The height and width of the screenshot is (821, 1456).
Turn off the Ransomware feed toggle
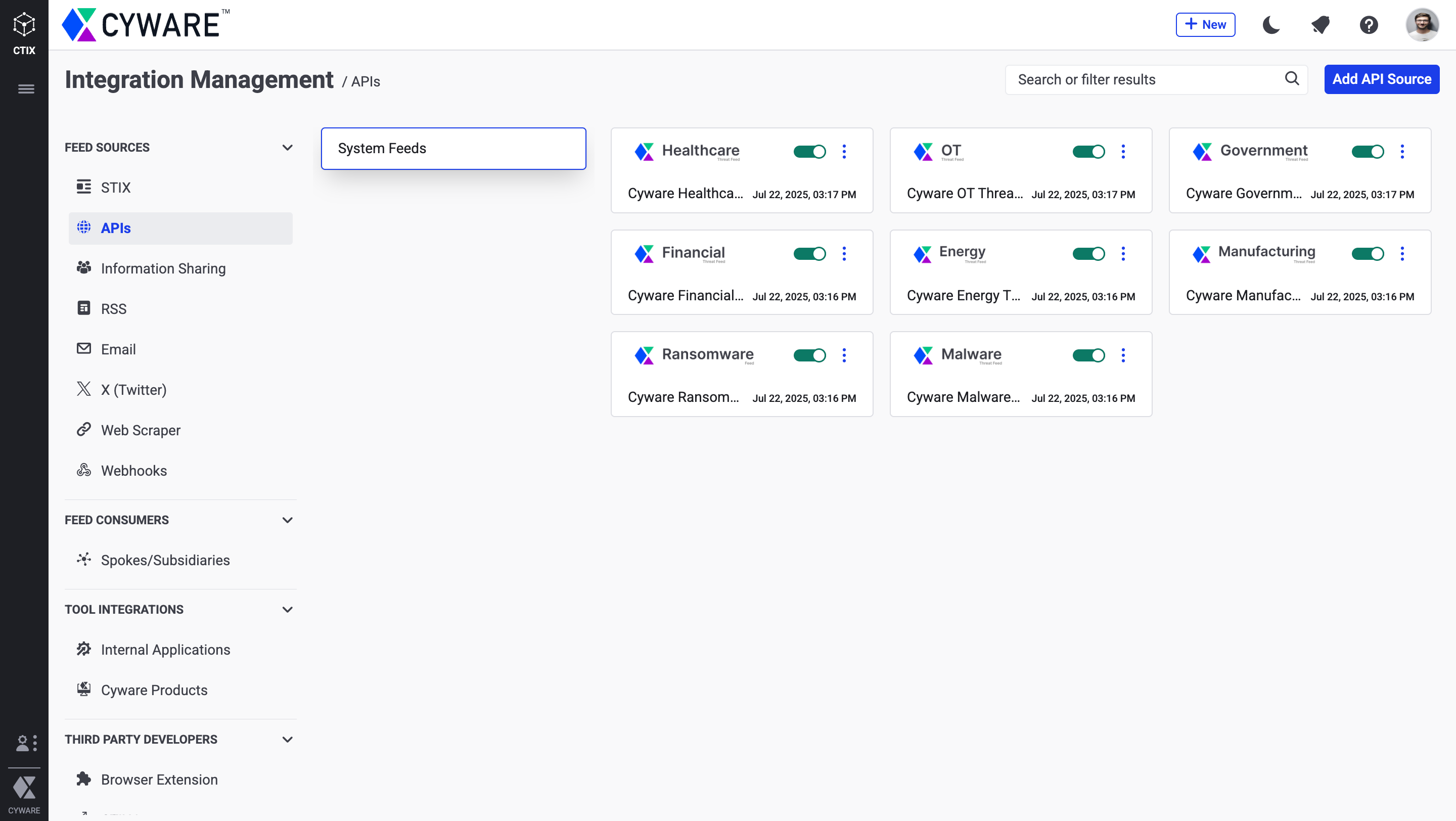[x=809, y=355]
